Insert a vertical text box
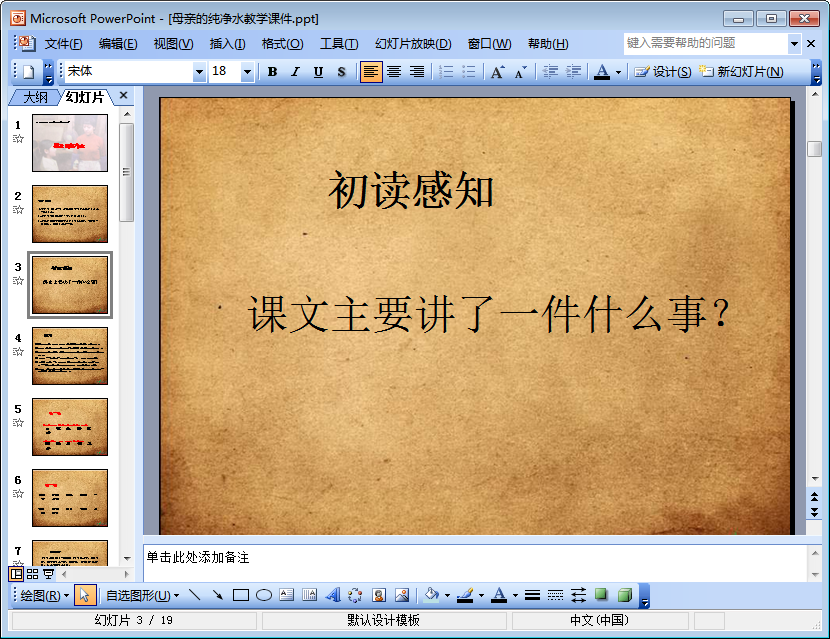830x639 pixels. tap(310, 596)
